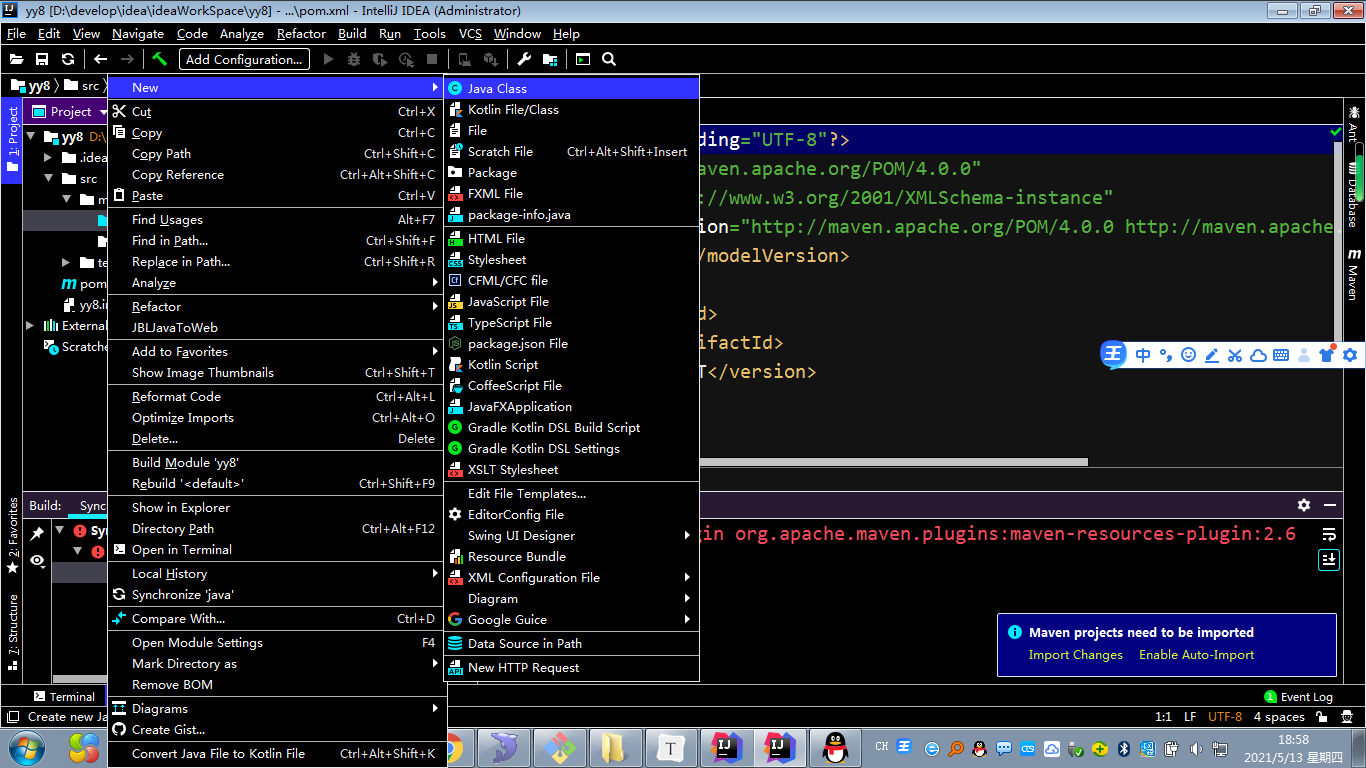Click the Search Everywhere magnifier icon
The image size is (1366, 768).
609,60
